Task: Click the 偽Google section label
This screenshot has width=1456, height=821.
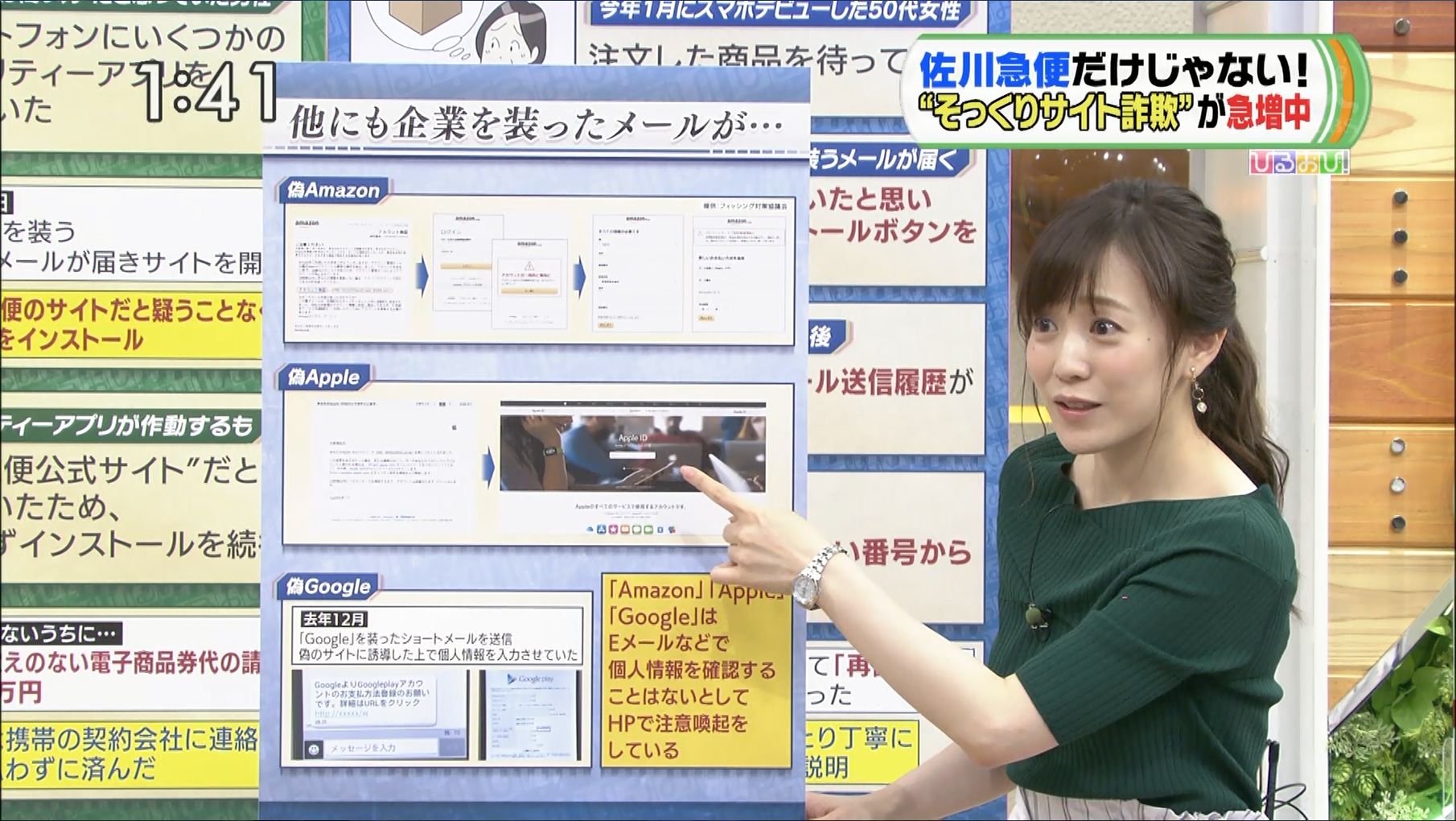Action: [329, 586]
